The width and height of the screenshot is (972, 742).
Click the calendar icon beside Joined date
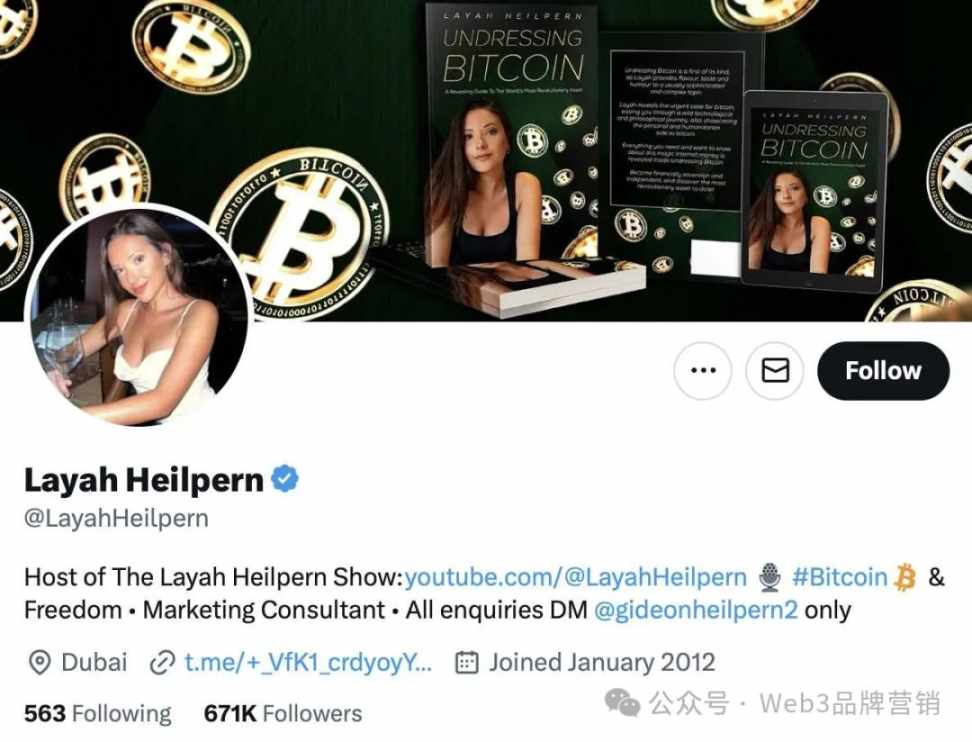point(467,663)
